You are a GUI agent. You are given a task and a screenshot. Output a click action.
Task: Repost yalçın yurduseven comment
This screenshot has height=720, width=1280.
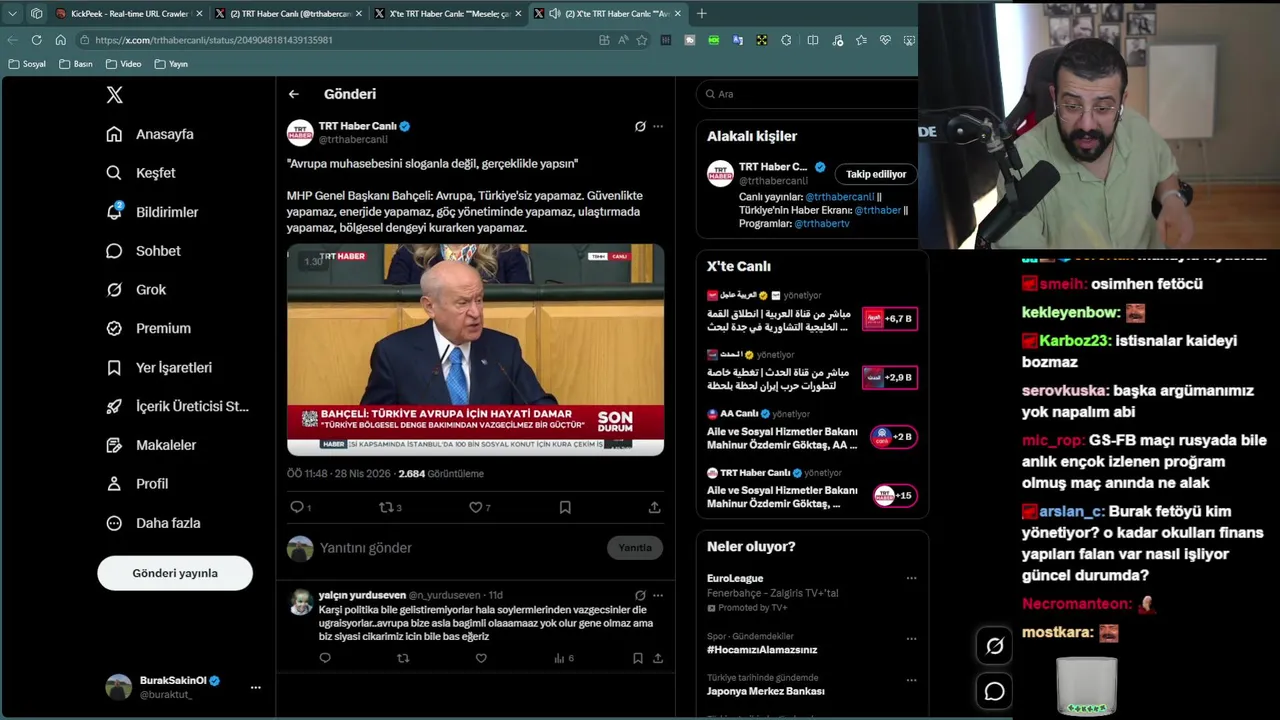(x=403, y=658)
